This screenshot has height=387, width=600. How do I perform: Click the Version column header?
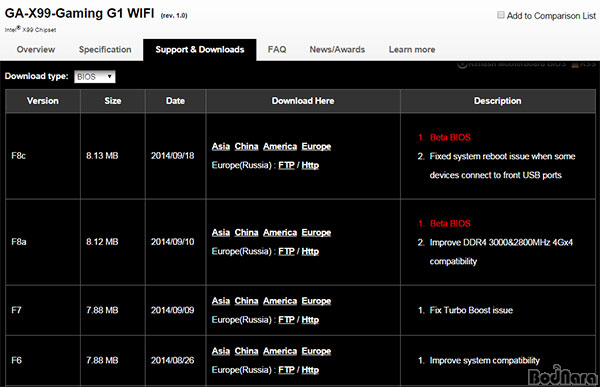(x=43, y=101)
